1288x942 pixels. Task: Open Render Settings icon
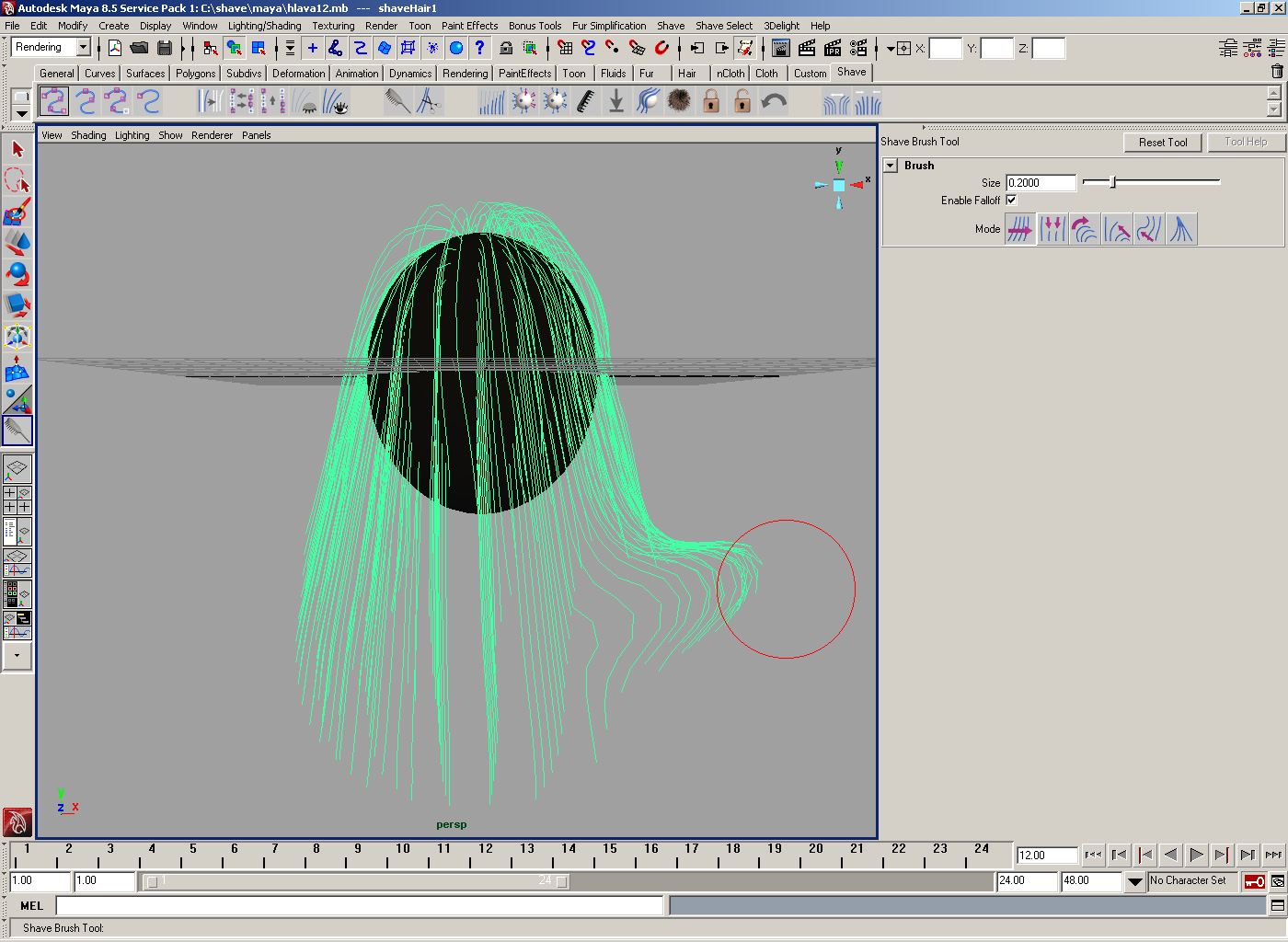click(x=858, y=48)
